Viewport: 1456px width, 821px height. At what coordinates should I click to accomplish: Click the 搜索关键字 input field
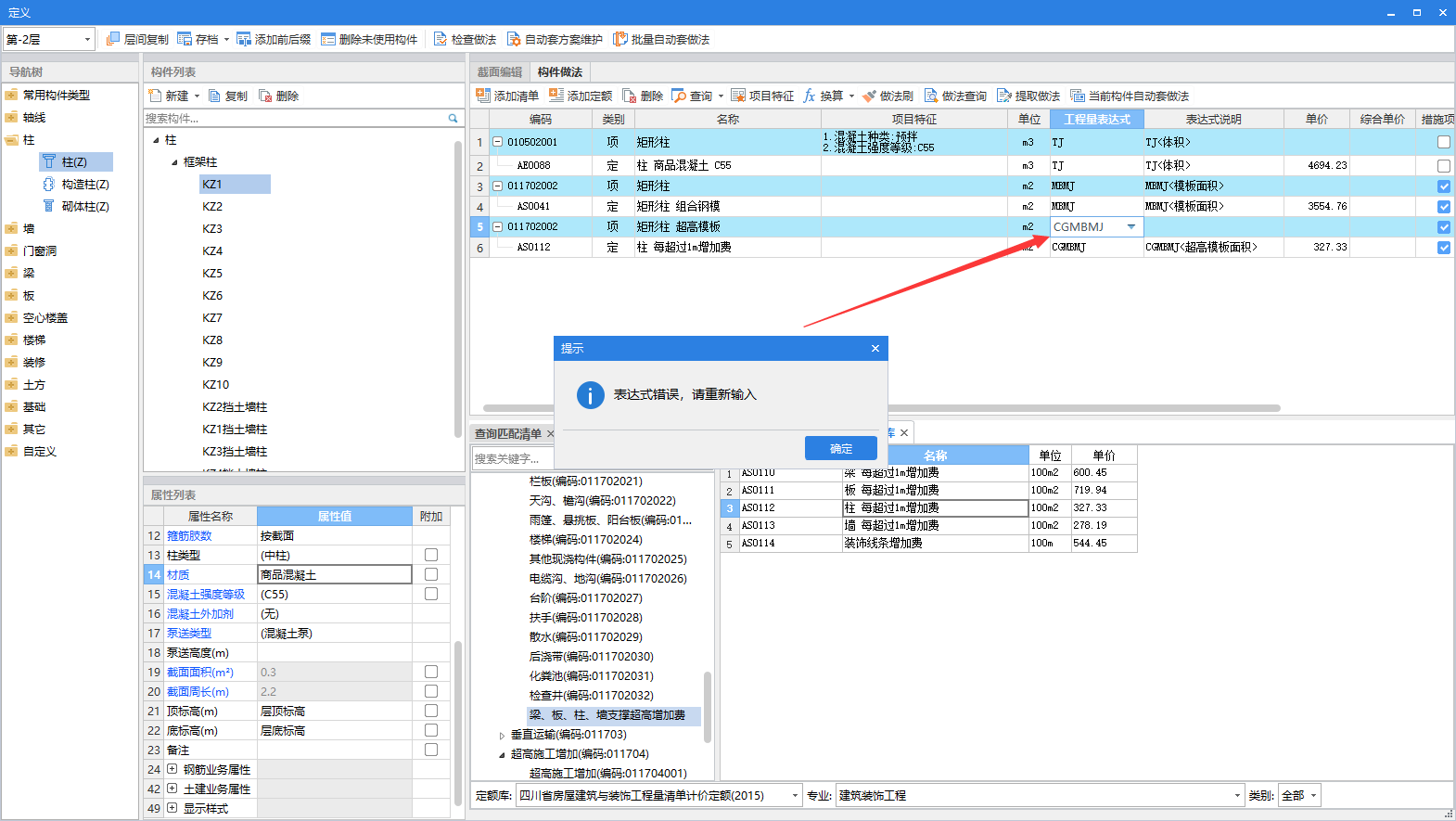click(513, 458)
